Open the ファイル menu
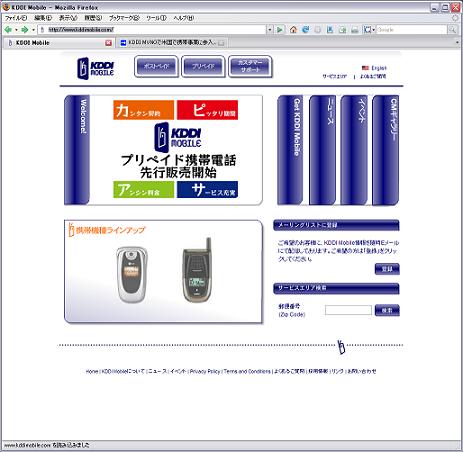The height and width of the screenshot is (452, 463). tap(16, 18)
